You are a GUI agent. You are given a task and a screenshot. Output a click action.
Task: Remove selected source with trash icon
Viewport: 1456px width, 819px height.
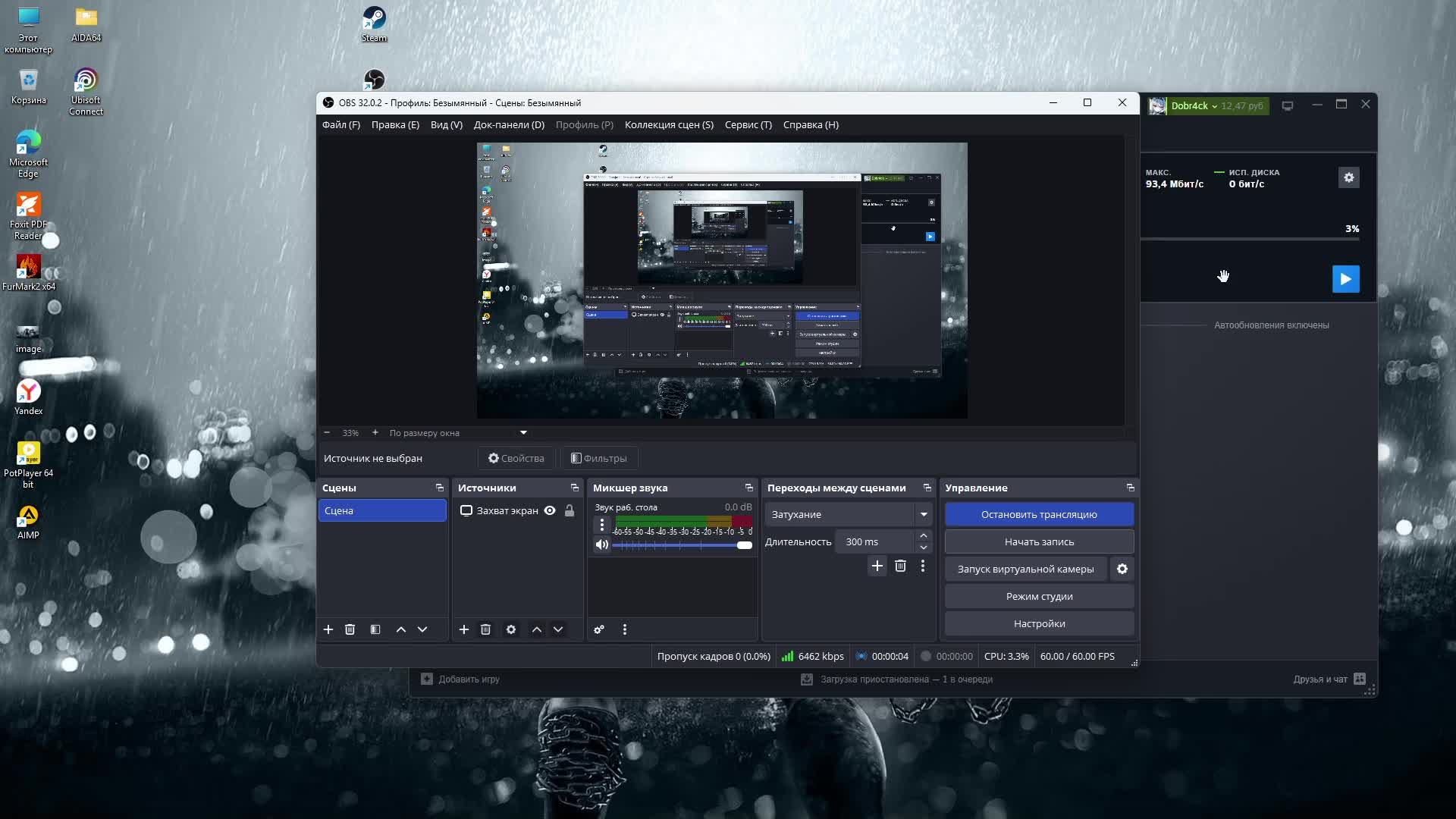[x=485, y=629]
